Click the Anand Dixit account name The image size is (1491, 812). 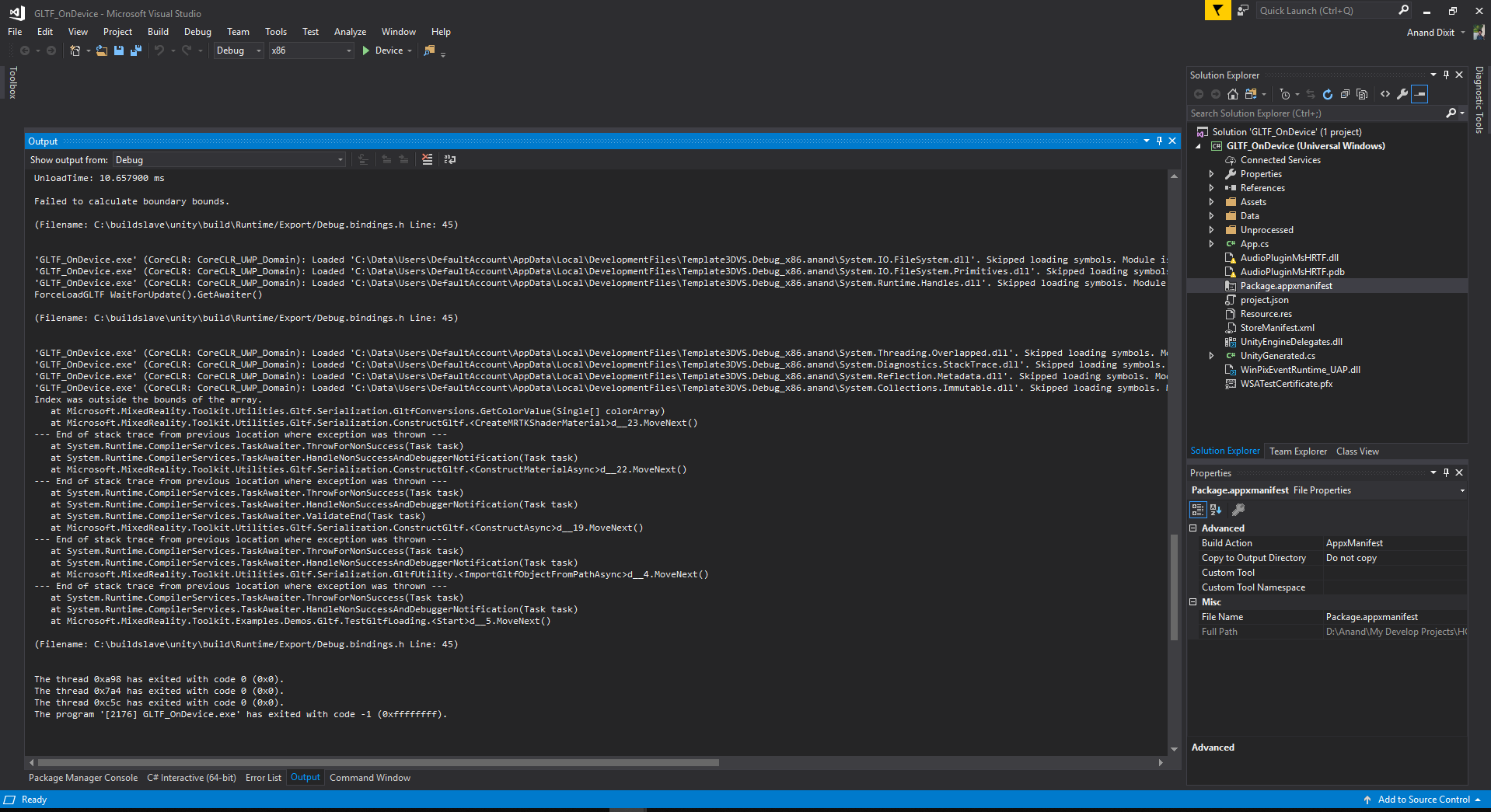(1432, 32)
